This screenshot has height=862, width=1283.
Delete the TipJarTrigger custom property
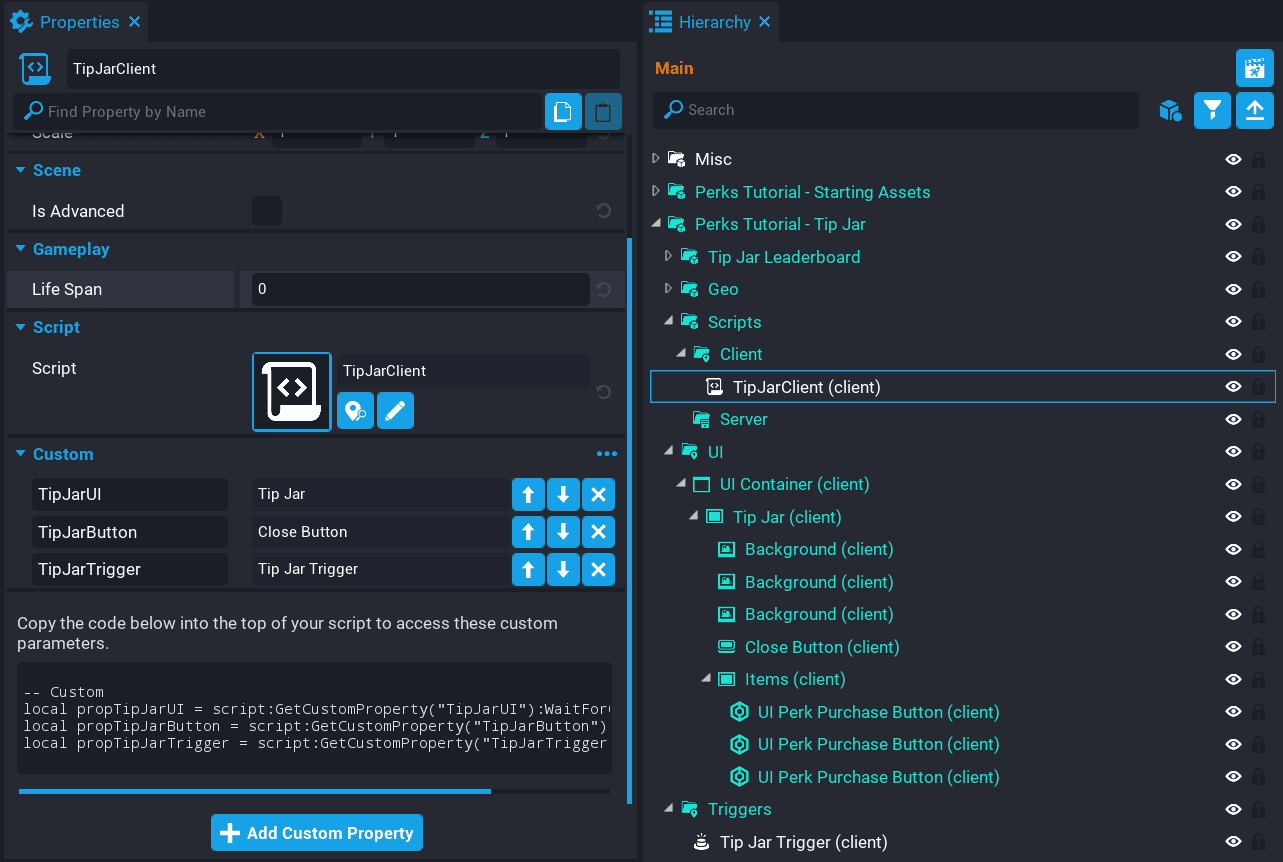(598, 569)
